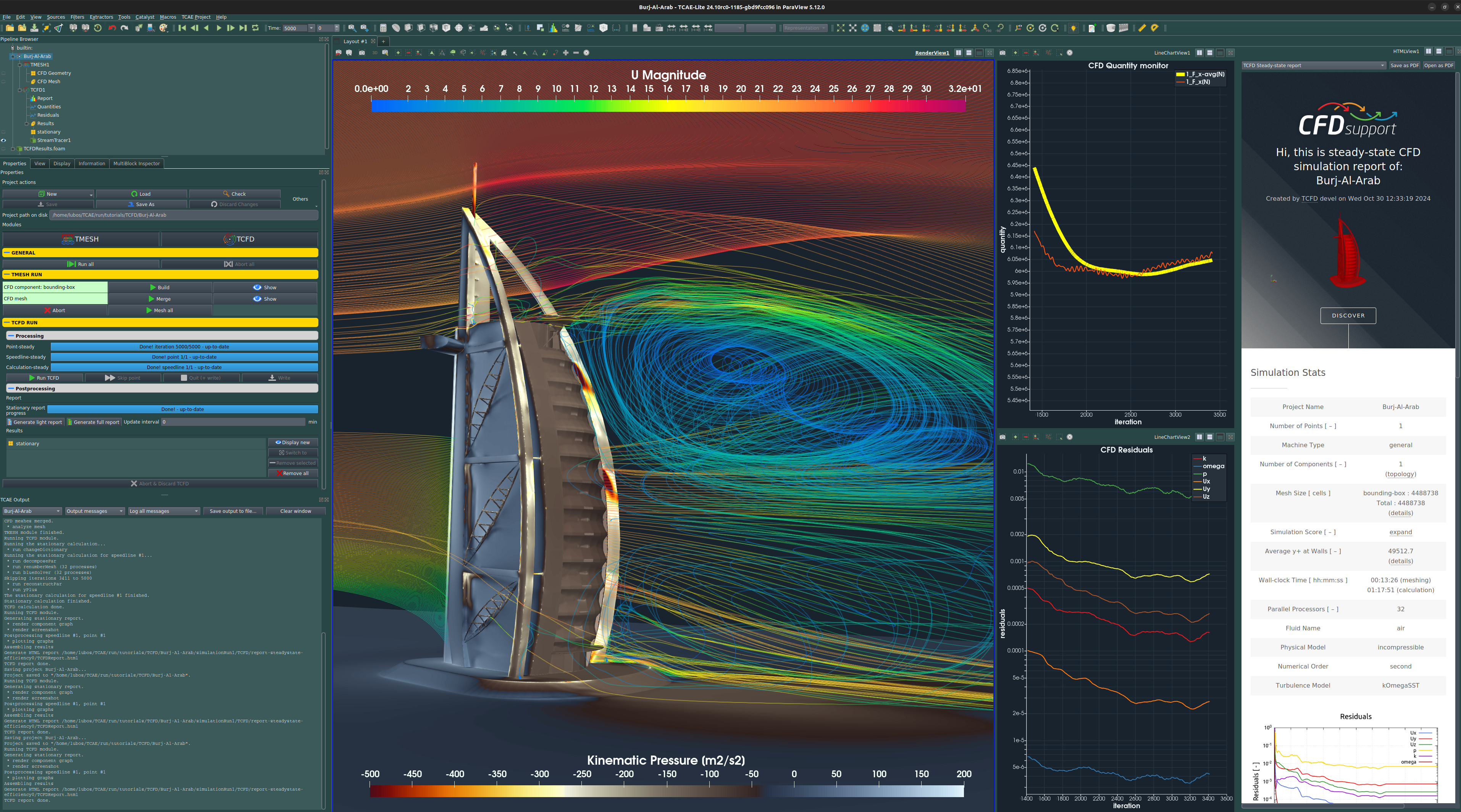Click the TMESH module icon button
The width and height of the screenshot is (1461, 812).
tap(81, 239)
